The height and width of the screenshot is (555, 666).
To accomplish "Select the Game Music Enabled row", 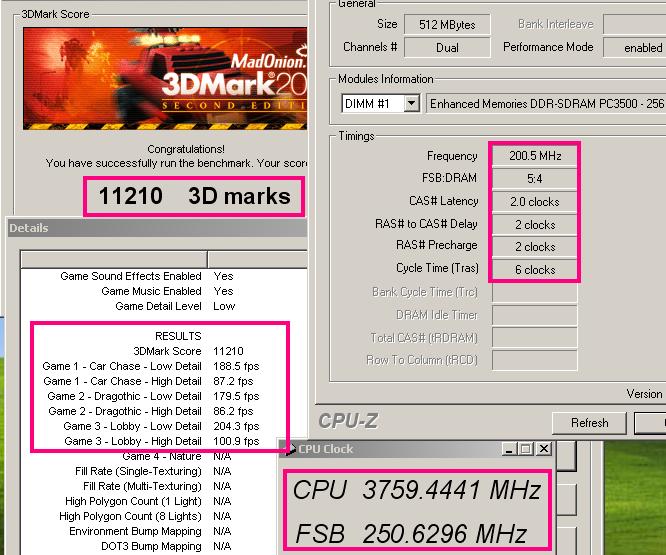I will pyautogui.click(x=164, y=291).
